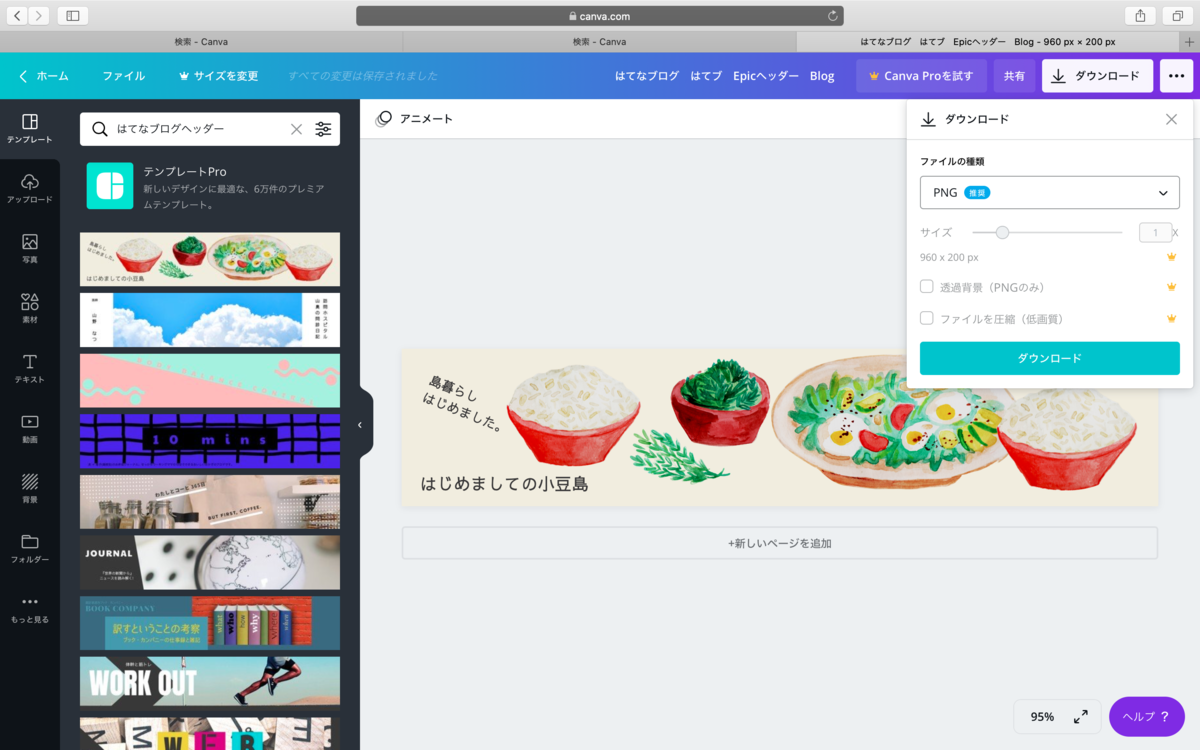Click the search magnifier icon

point(99,129)
